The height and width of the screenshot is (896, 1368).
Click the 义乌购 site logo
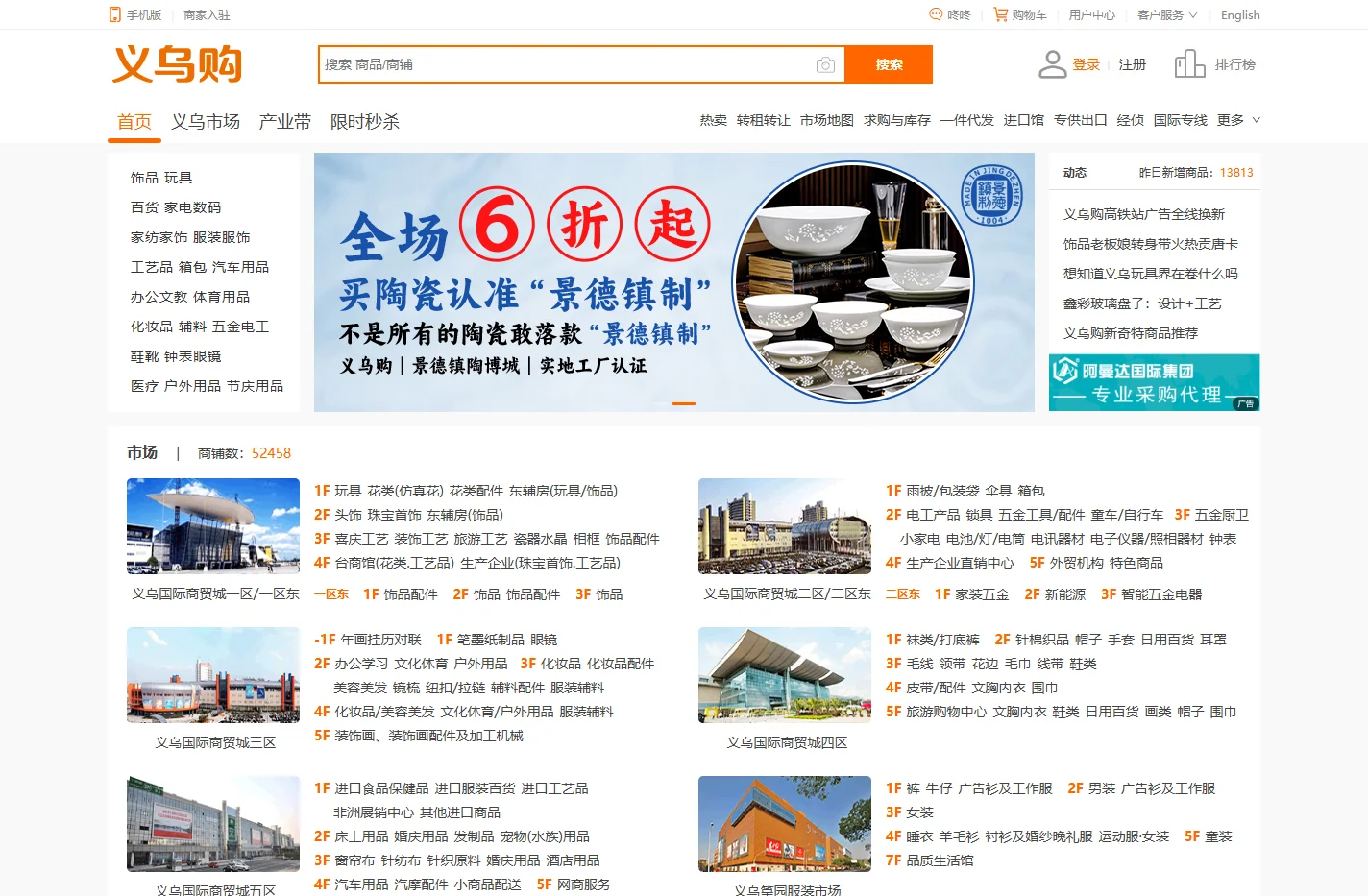(x=178, y=64)
